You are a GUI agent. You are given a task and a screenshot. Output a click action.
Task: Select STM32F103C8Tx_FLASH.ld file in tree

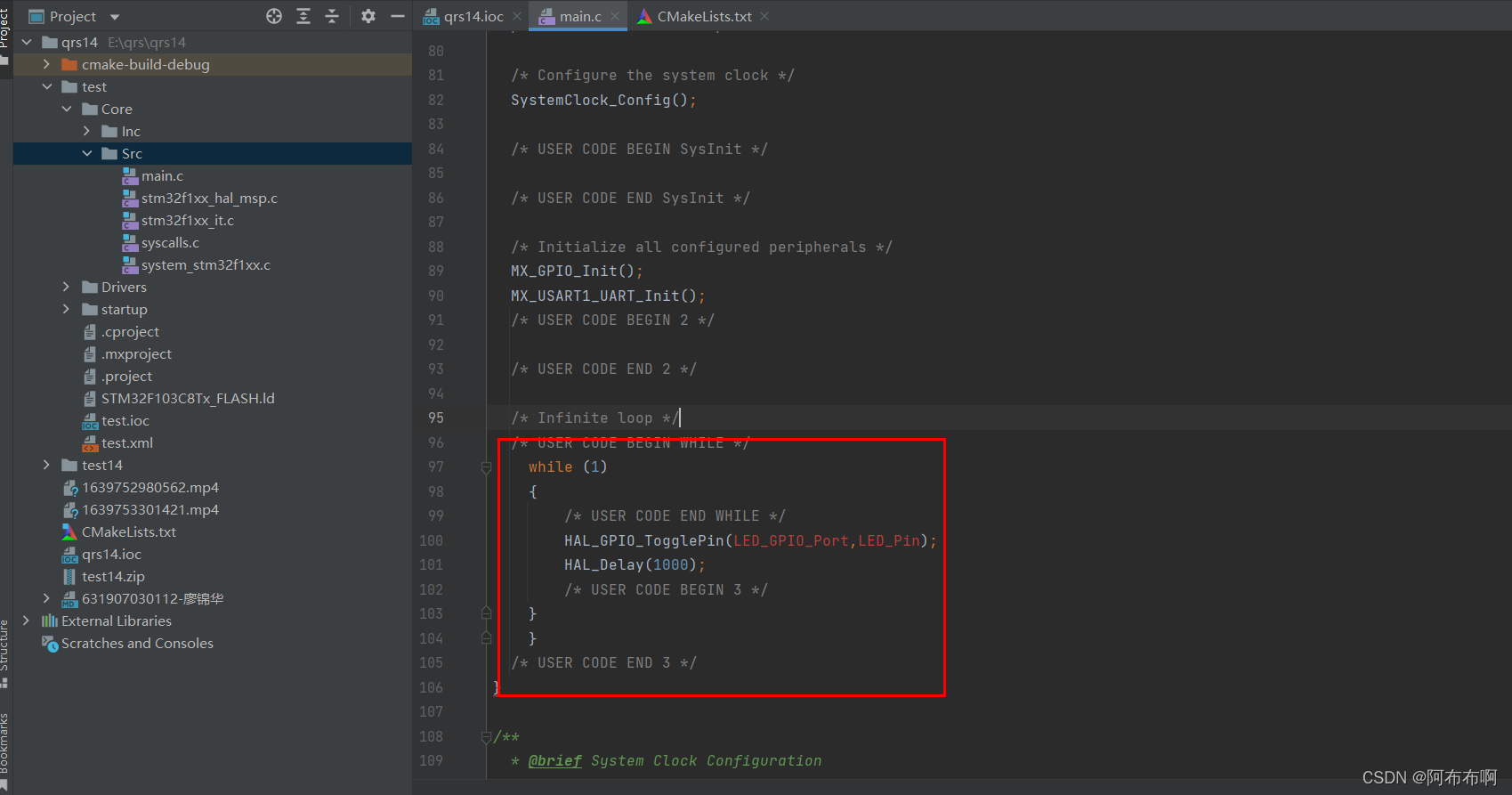pos(188,398)
